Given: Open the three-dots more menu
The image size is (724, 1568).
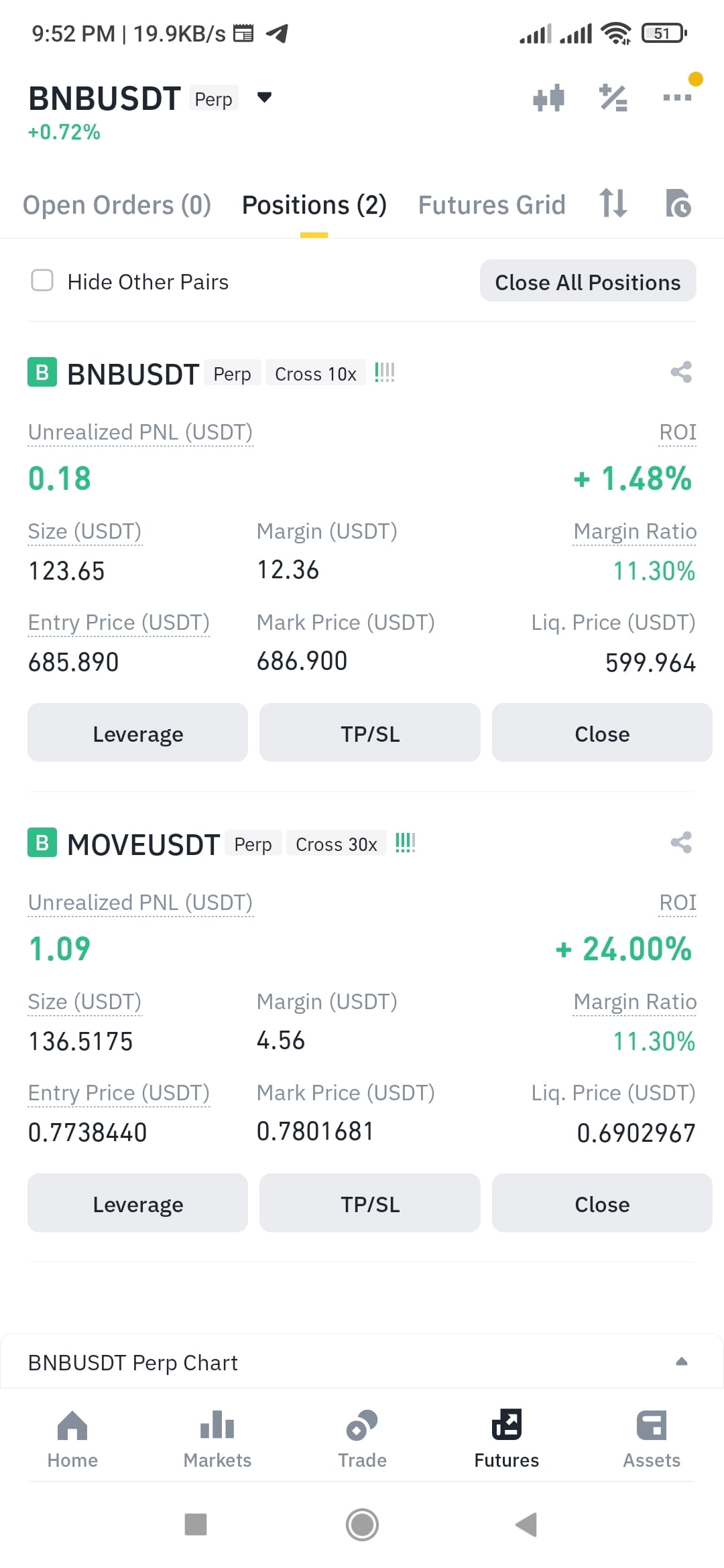Looking at the screenshot, I should tap(677, 97).
